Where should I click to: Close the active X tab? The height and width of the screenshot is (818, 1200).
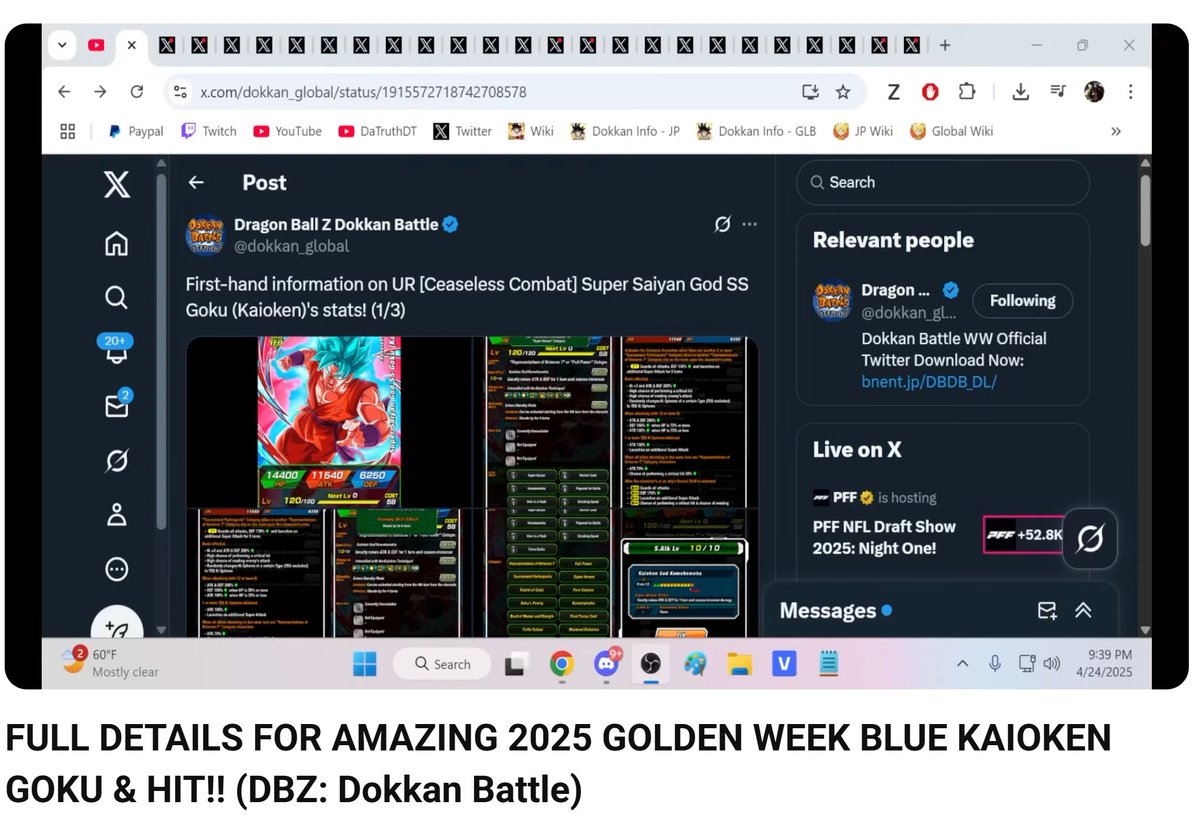[x=131, y=45]
